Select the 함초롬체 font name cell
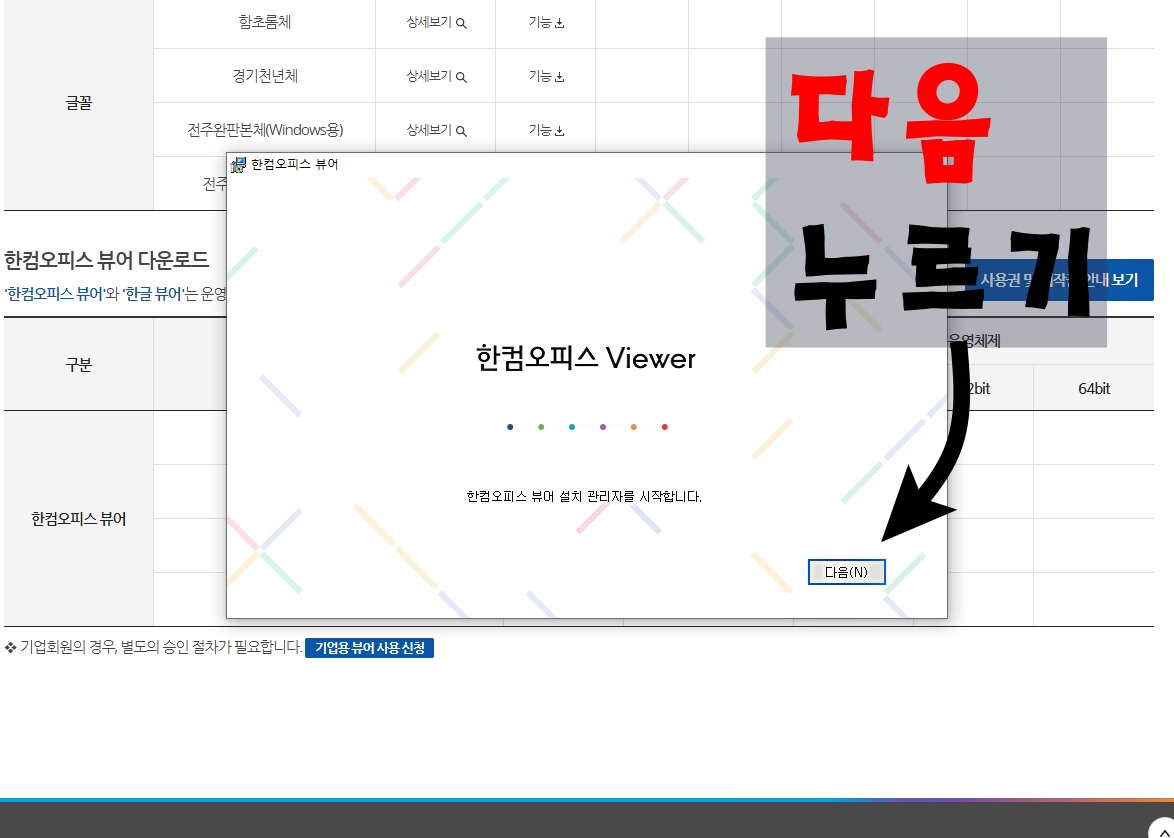This screenshot has height=838, width=1174. [264, 22]
